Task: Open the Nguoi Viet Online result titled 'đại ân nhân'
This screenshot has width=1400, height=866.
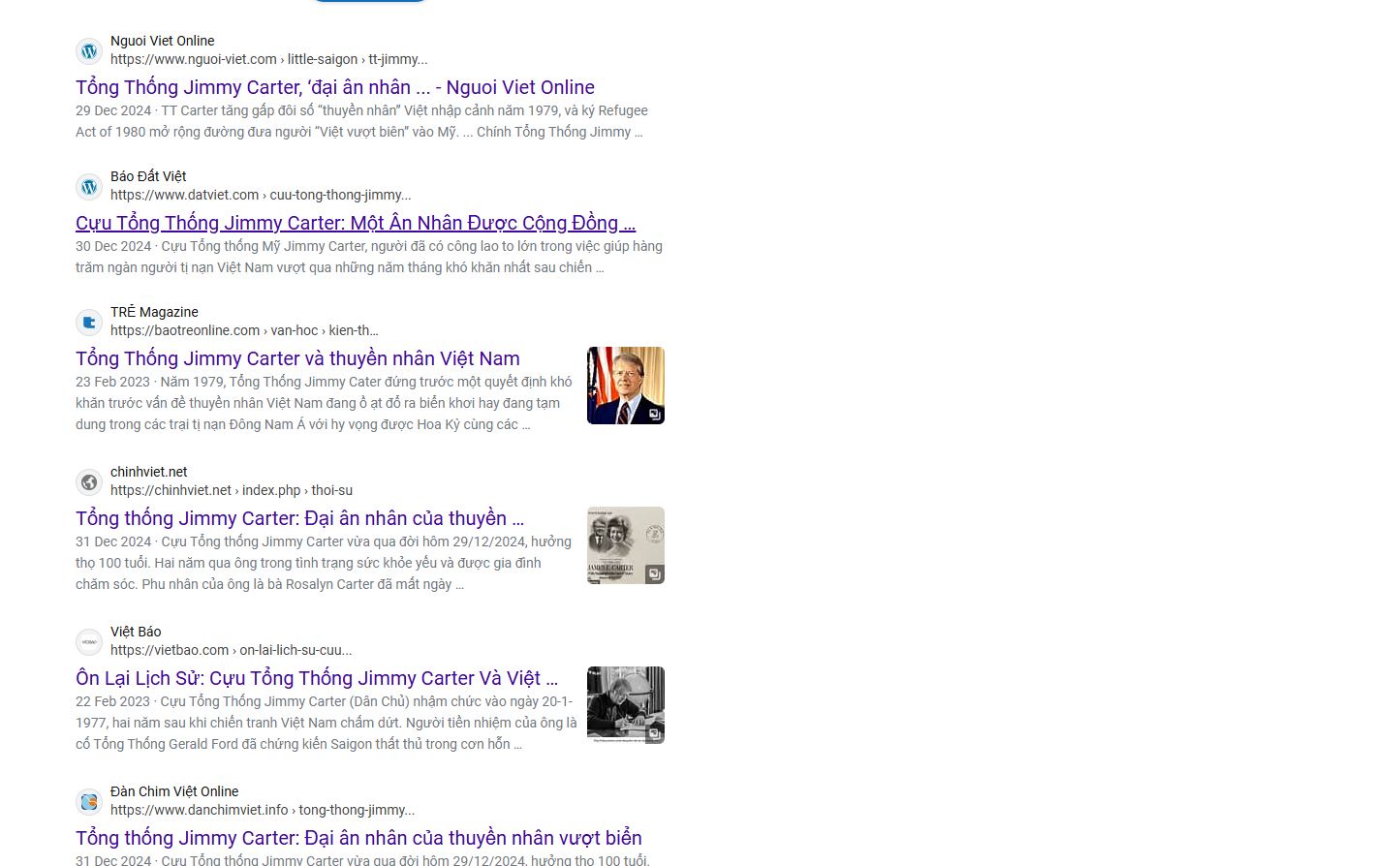Action: click(334, 88)
